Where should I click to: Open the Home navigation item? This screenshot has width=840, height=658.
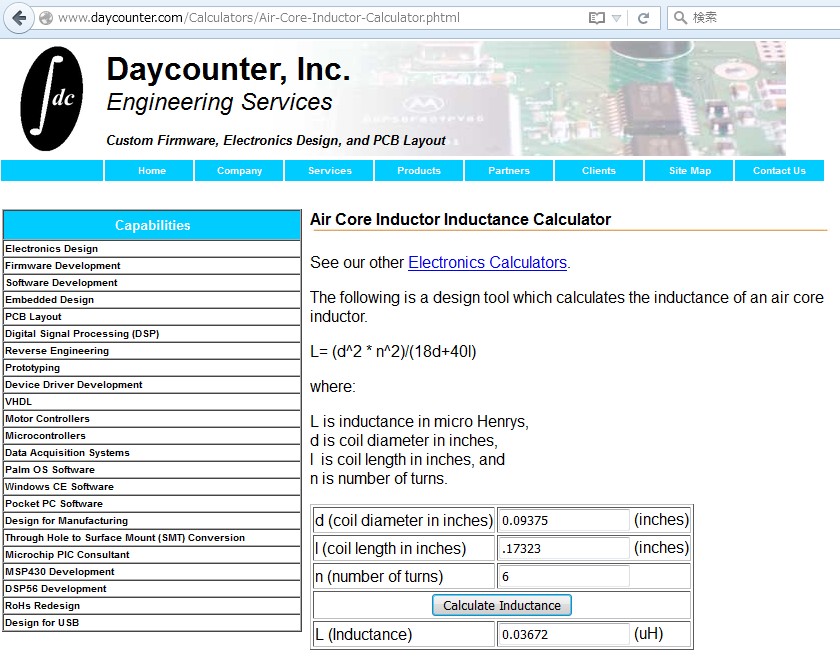pyautogui.click(x=149, y=170)
